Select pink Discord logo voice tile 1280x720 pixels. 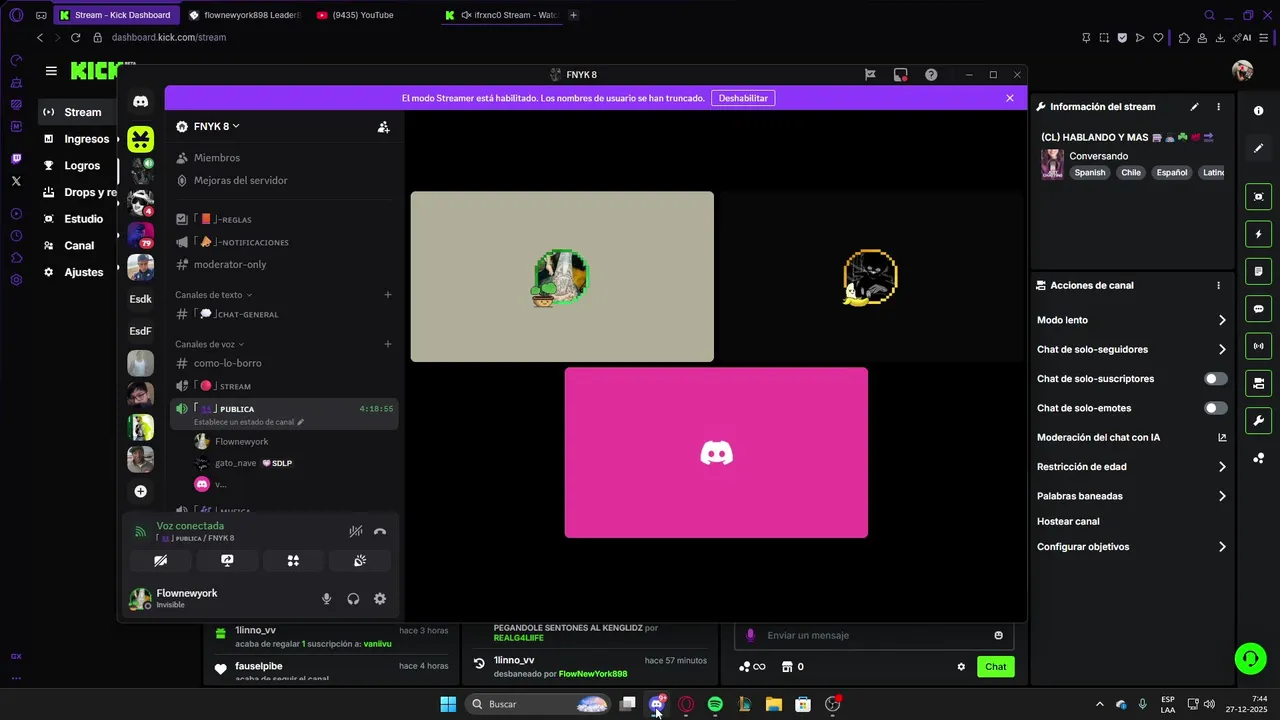(x=716, y=453)
